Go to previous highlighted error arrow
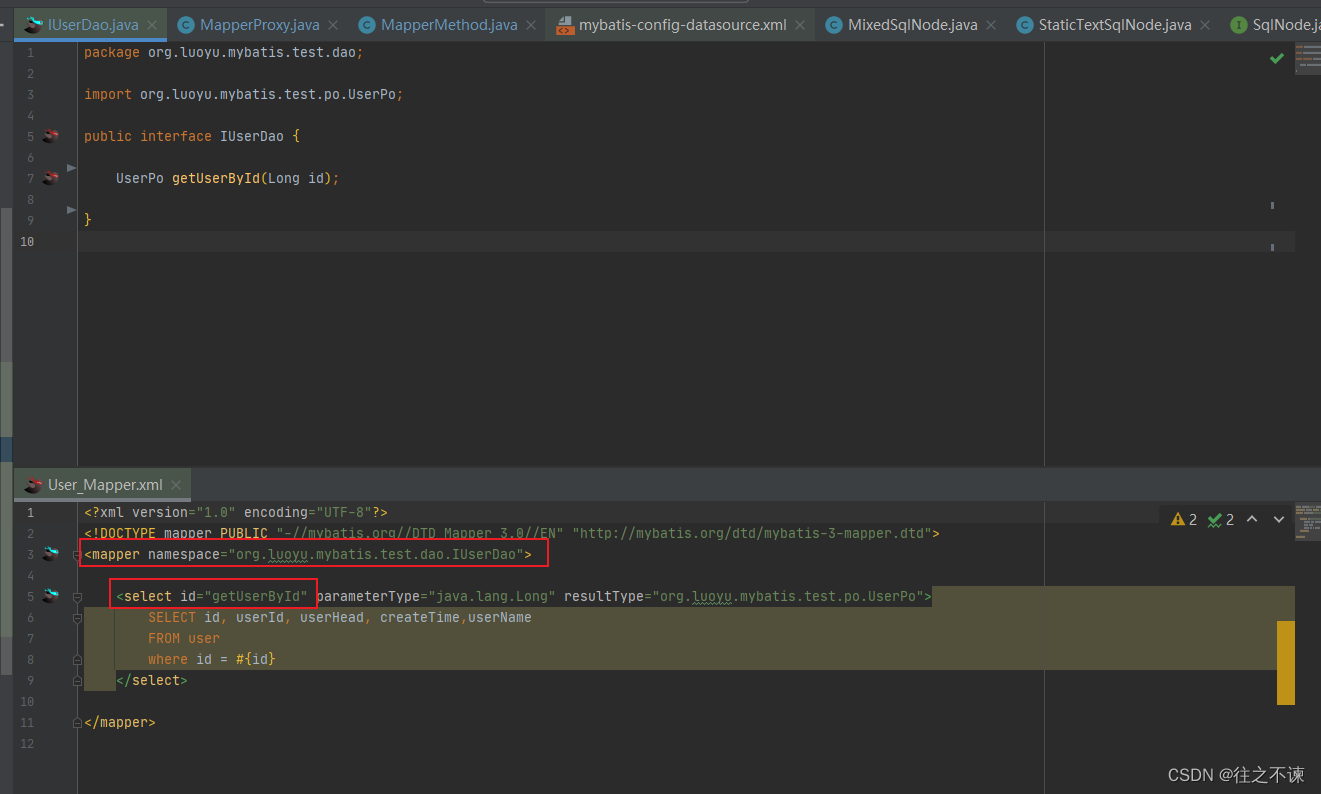This screenshot has height=794, width=1321. [x=1252, y=519]
